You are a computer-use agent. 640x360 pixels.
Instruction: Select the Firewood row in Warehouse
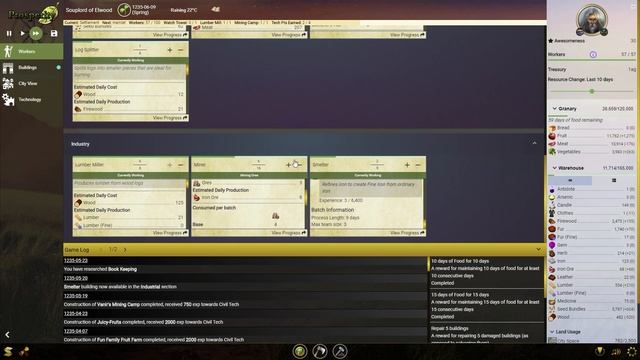coord(592,221)
